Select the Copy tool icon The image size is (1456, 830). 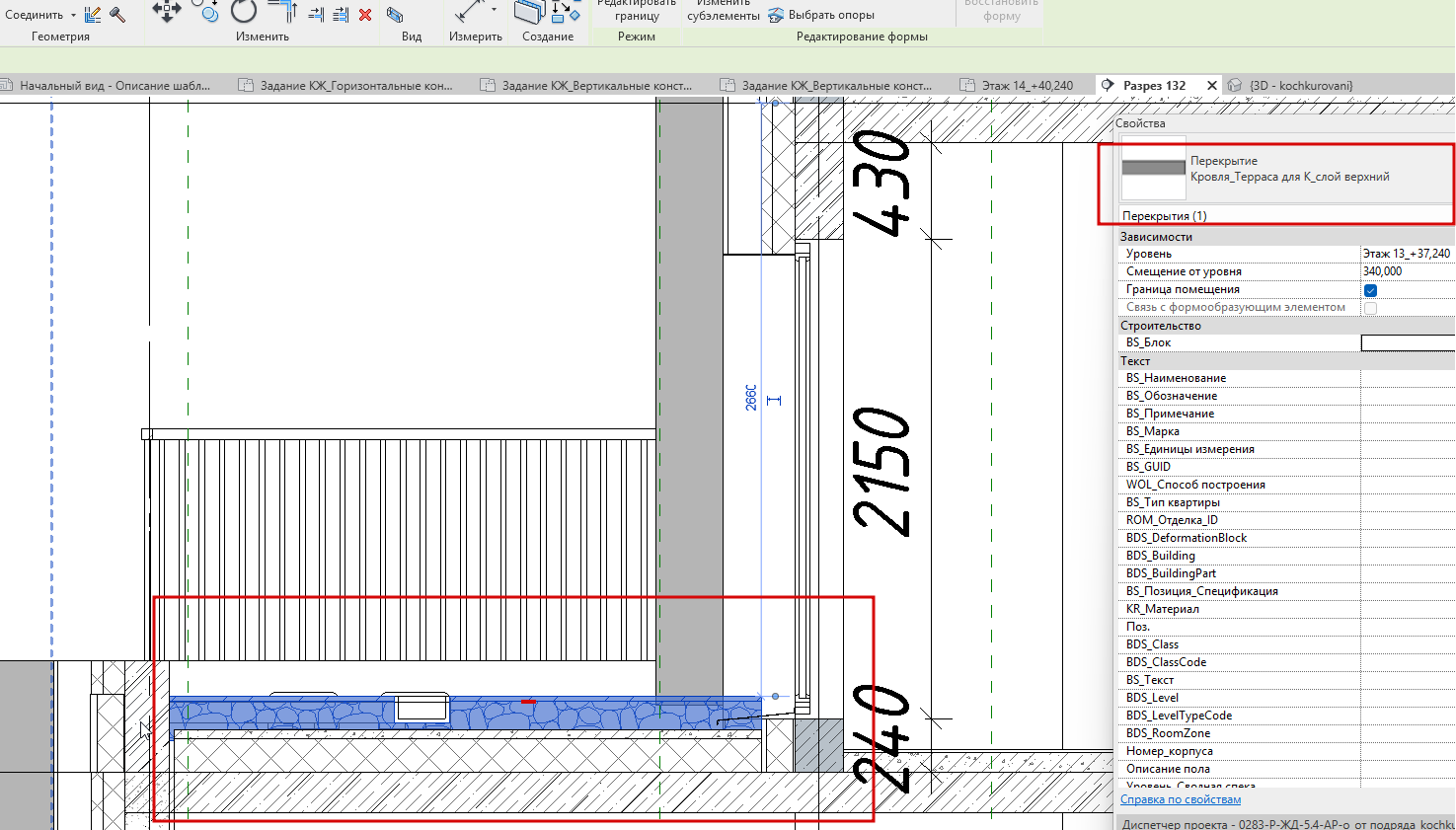click(206, 11)
